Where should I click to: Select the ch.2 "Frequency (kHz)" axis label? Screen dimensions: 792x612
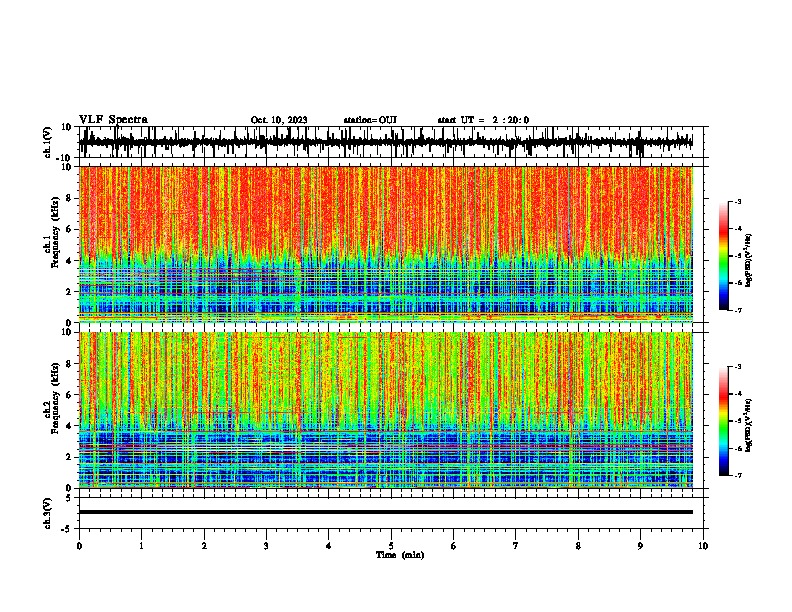55,397
